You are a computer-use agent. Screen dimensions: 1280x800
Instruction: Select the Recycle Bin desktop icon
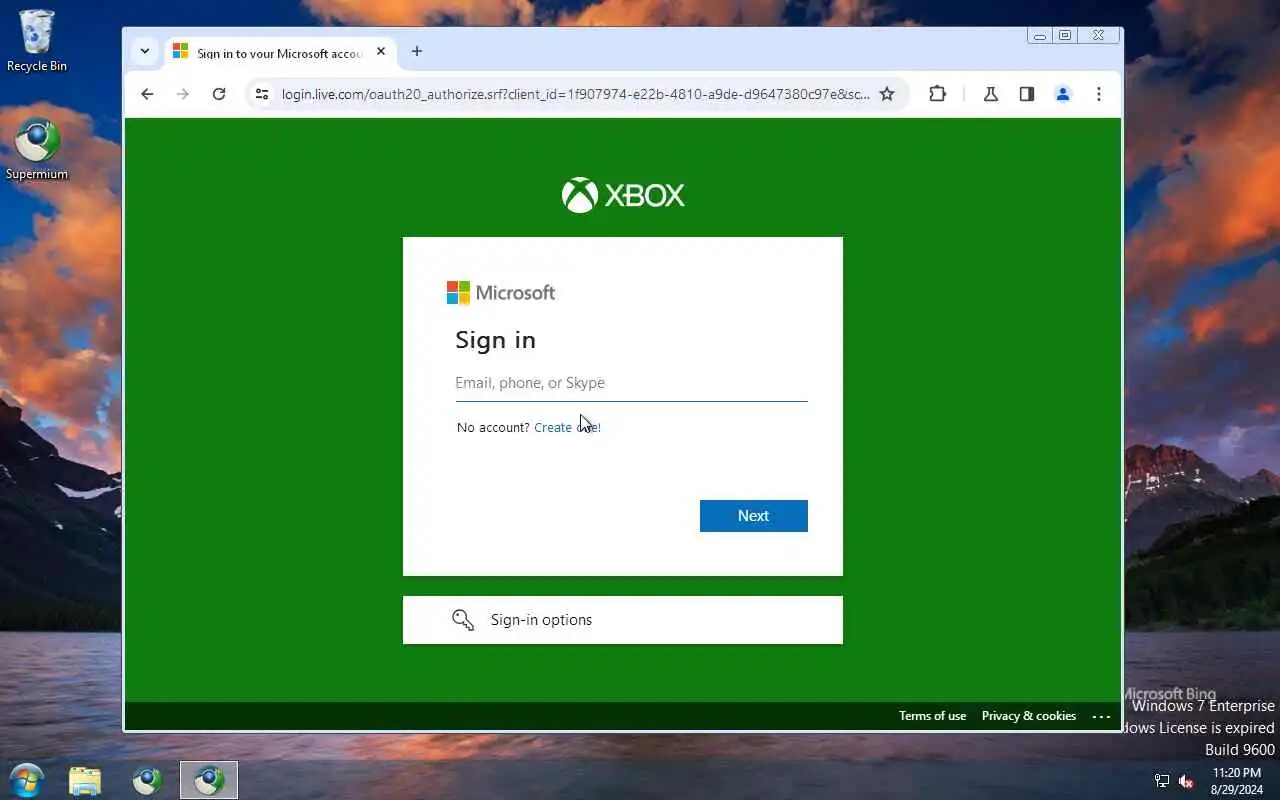click(x=37, y=41)
